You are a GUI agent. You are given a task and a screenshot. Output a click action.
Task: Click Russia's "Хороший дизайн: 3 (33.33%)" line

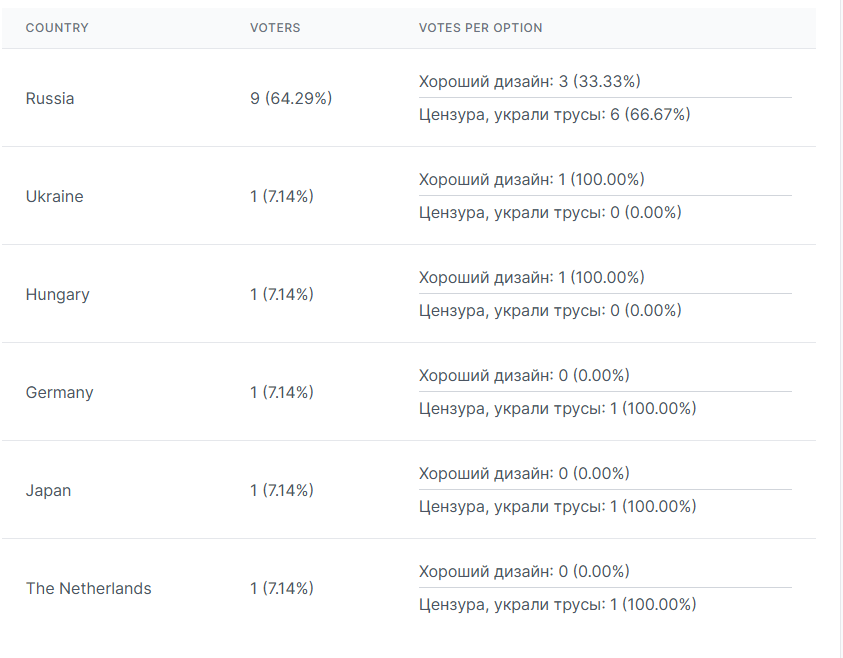point(530,81)
